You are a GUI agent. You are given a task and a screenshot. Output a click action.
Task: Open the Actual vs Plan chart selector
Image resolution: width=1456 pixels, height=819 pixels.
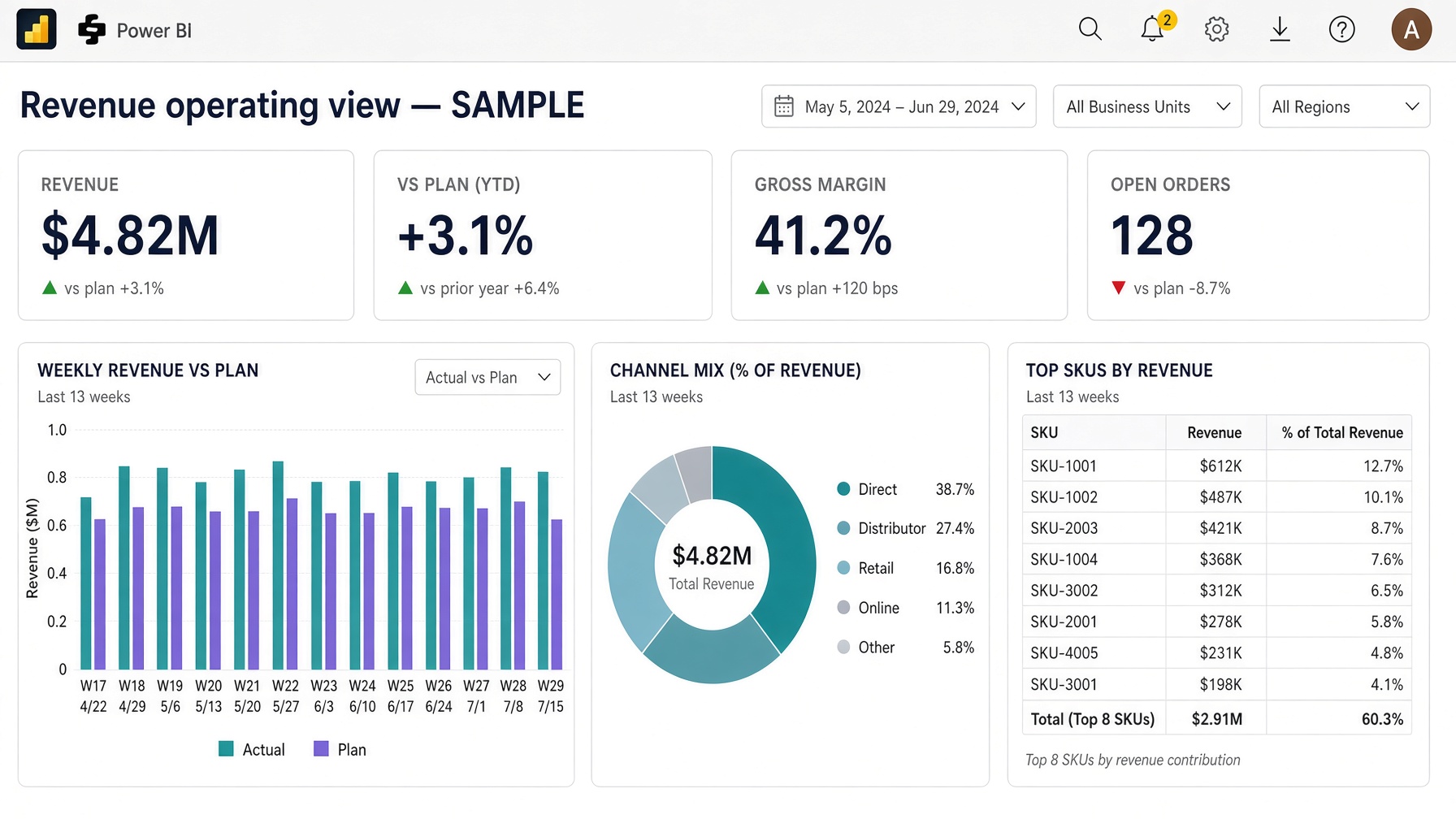point(487,377)
